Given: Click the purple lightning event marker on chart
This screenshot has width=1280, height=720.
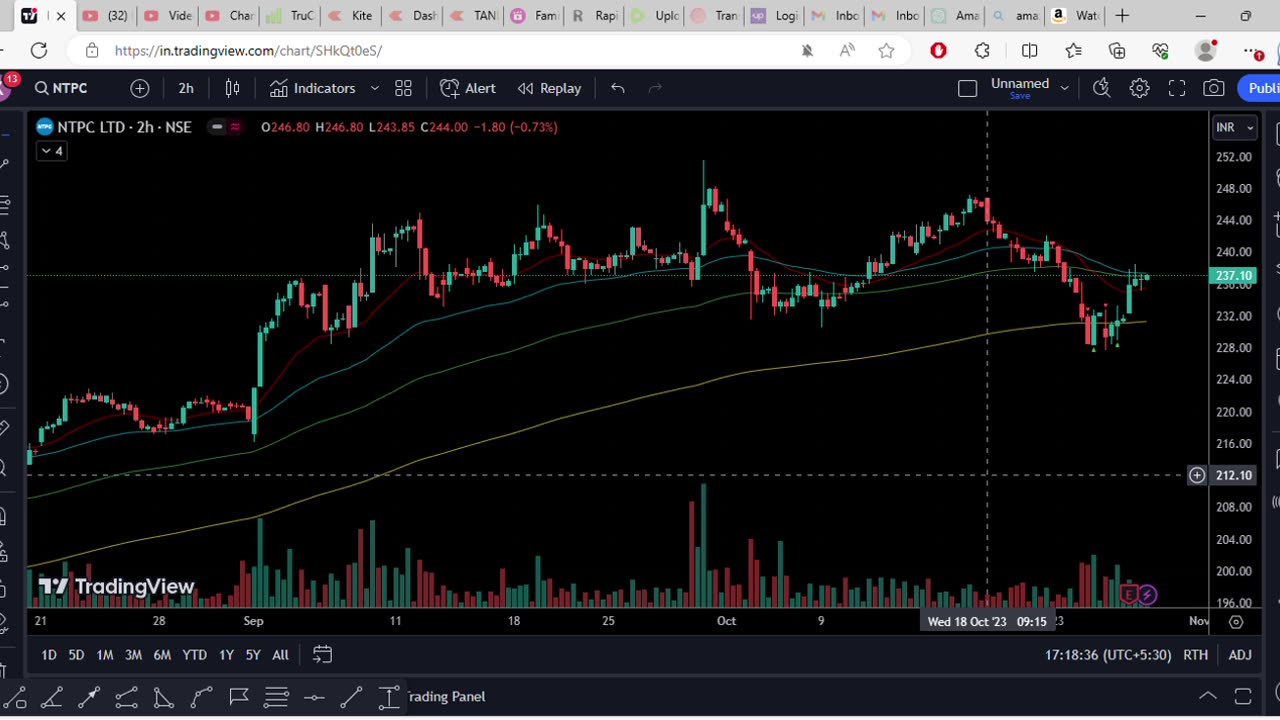Looking at the screenshot, I should point(1147,595).
